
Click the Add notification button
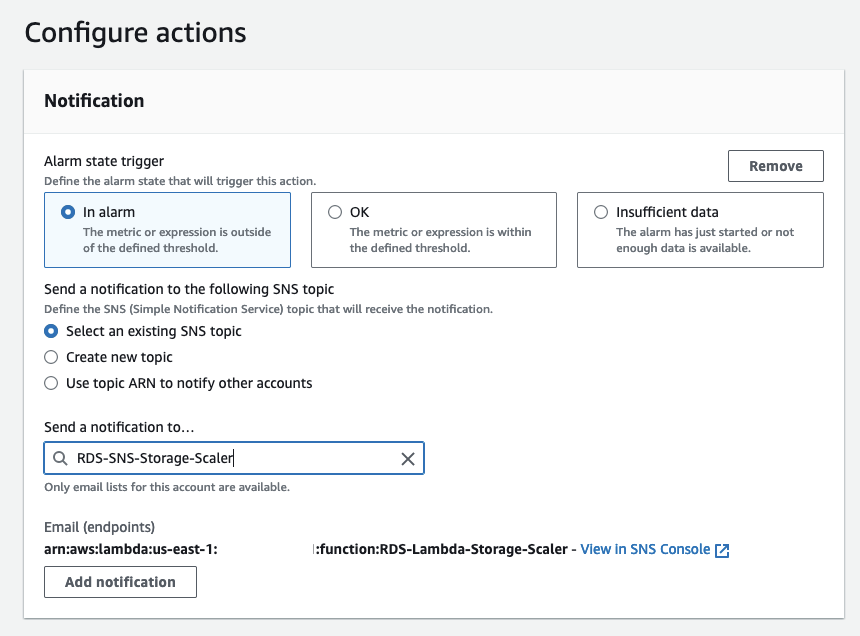tap(120, 582)
